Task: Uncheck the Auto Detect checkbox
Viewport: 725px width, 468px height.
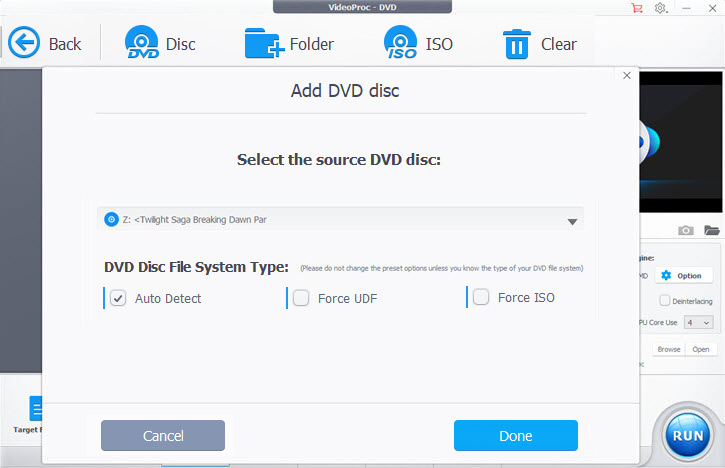Action: [x=118, y=298]
